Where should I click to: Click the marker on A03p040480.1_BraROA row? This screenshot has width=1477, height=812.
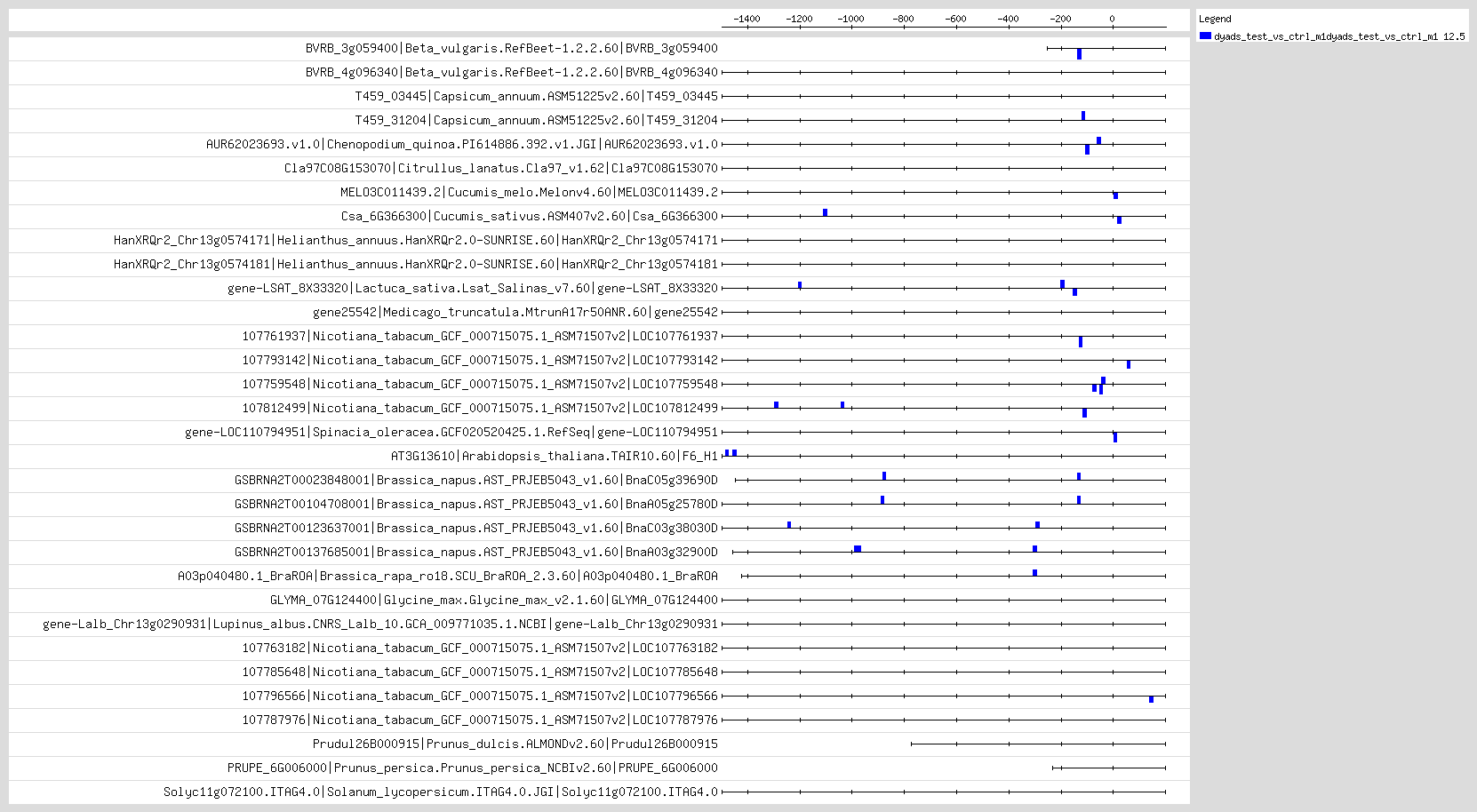pos(1034,572)
